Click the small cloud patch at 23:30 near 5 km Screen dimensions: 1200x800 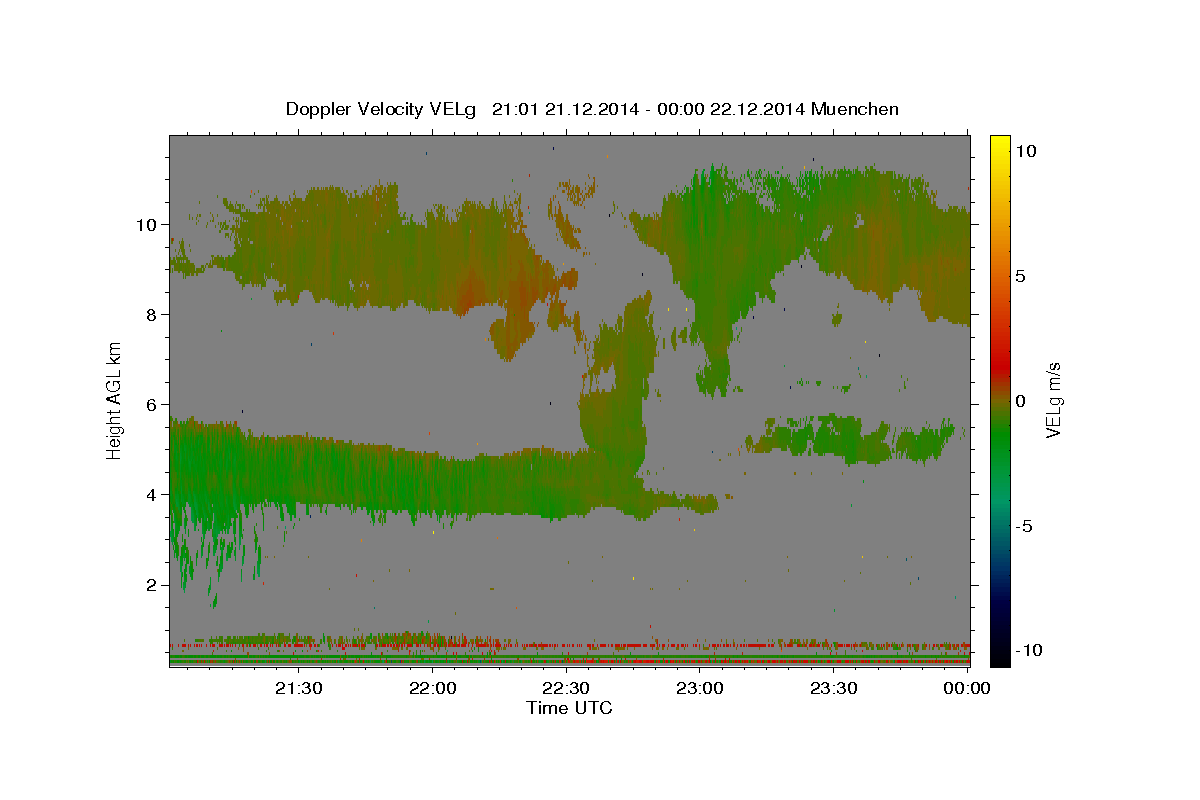point(850,438)
